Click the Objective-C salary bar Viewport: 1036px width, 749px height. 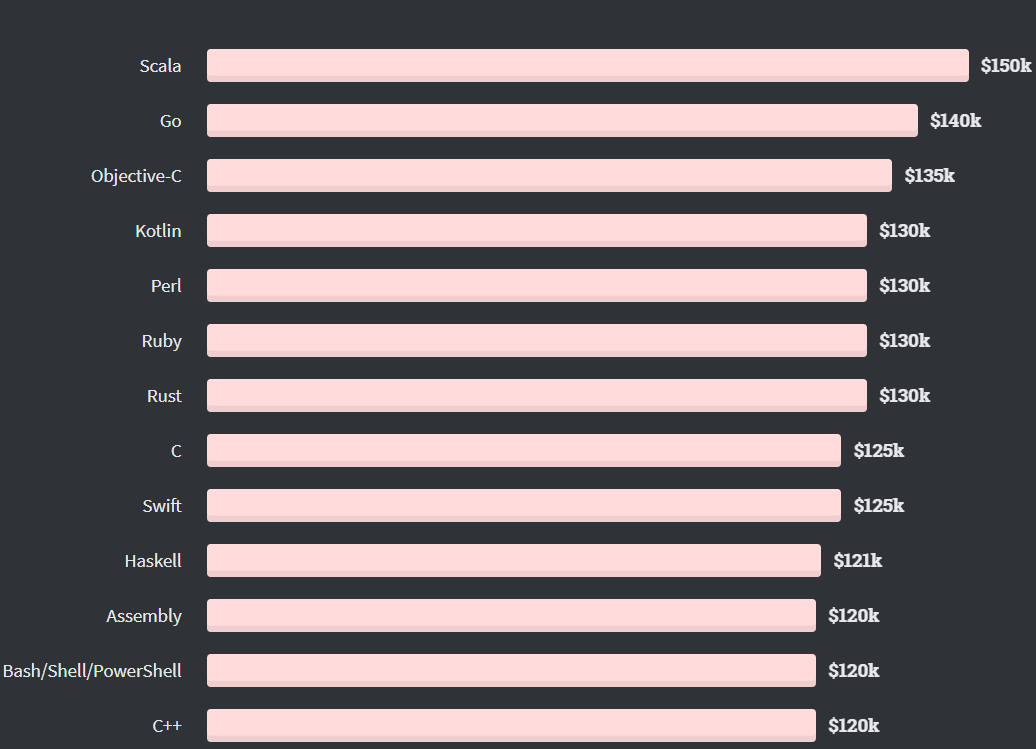pyautogui.click(x=549, y=175)
